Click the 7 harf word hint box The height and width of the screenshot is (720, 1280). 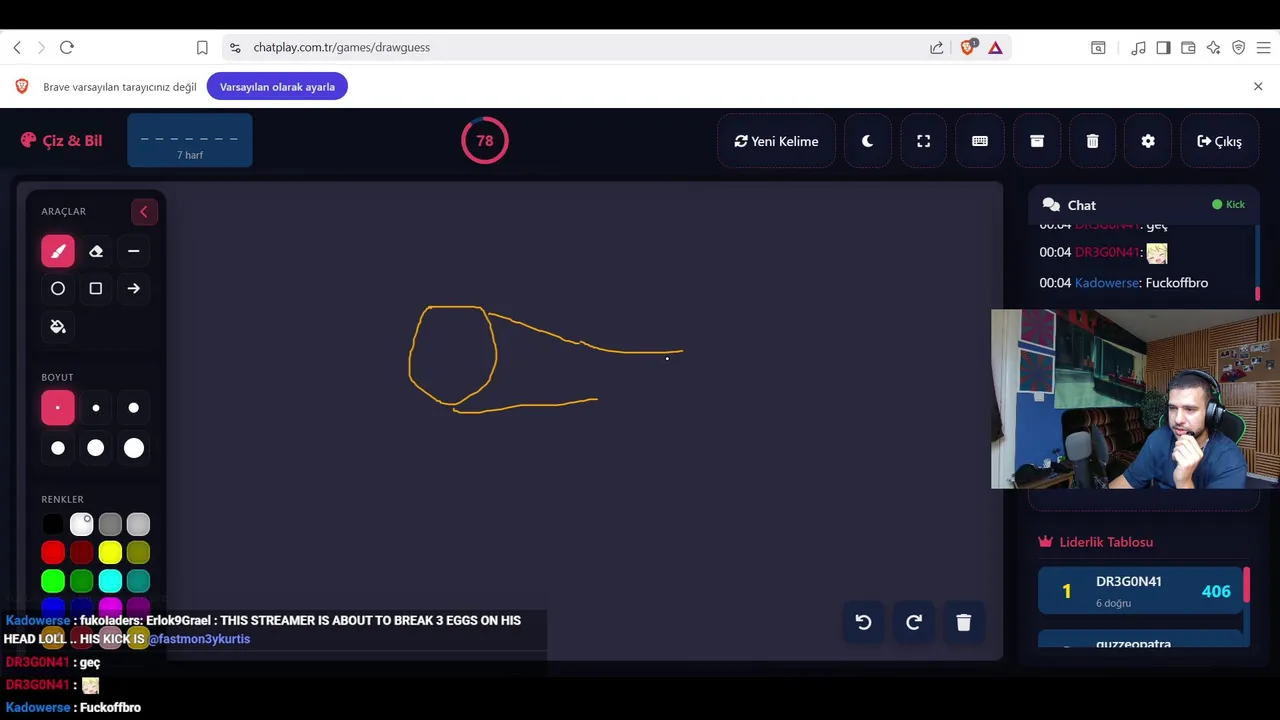tap(190, 140)
